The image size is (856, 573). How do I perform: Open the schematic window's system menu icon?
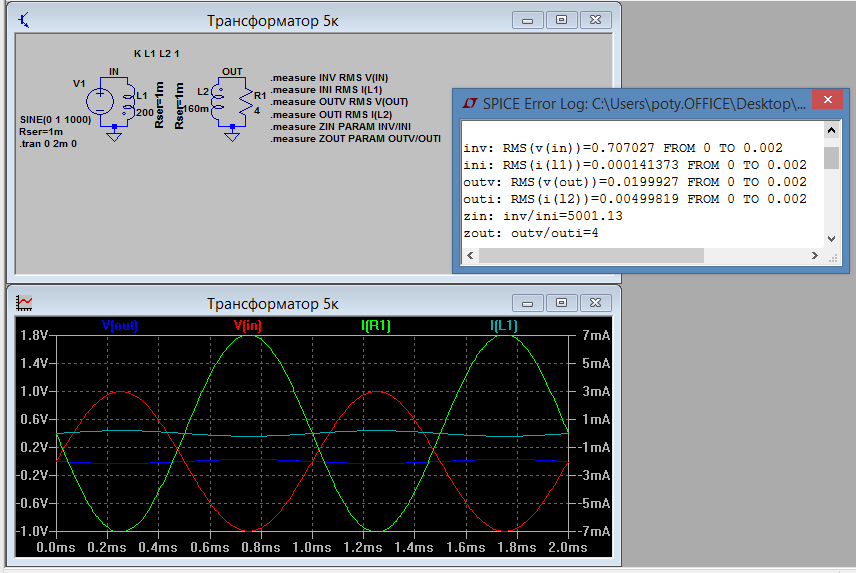[x=25, y=20]
